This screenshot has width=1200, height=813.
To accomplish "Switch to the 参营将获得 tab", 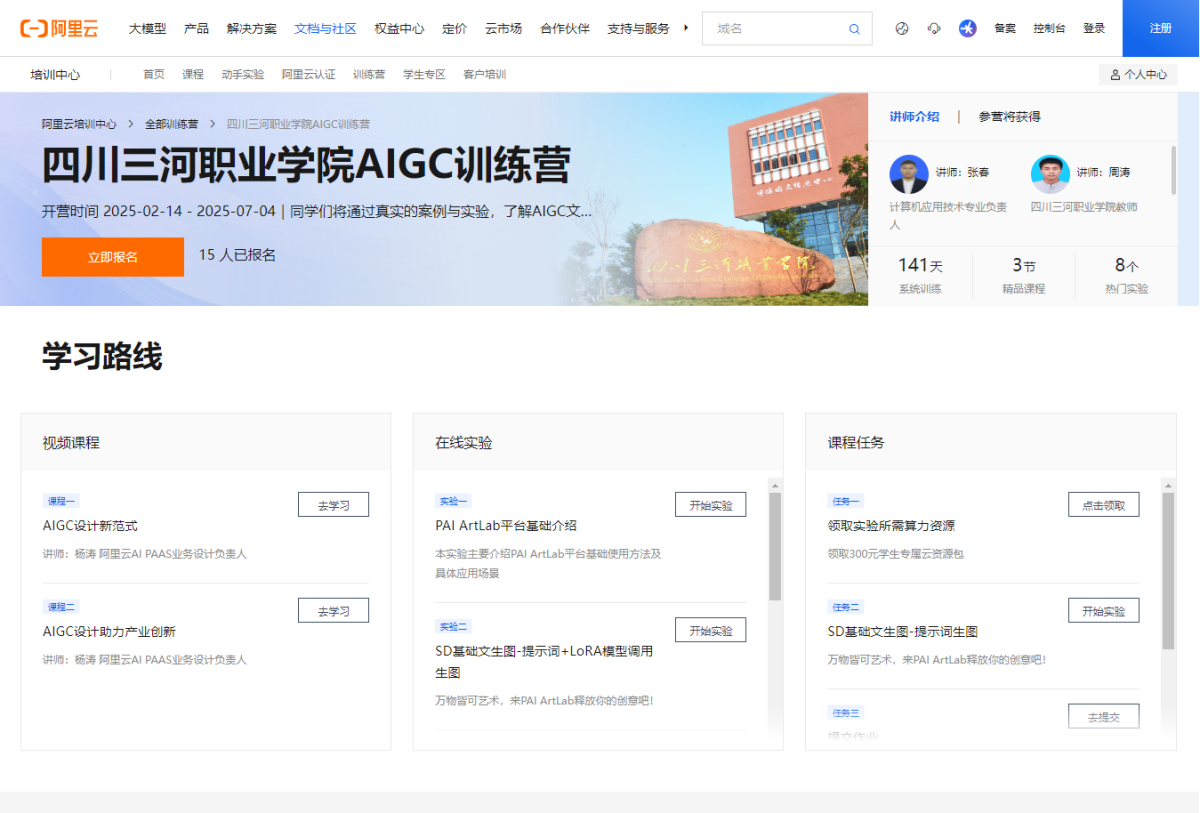I will [1012, 116].
